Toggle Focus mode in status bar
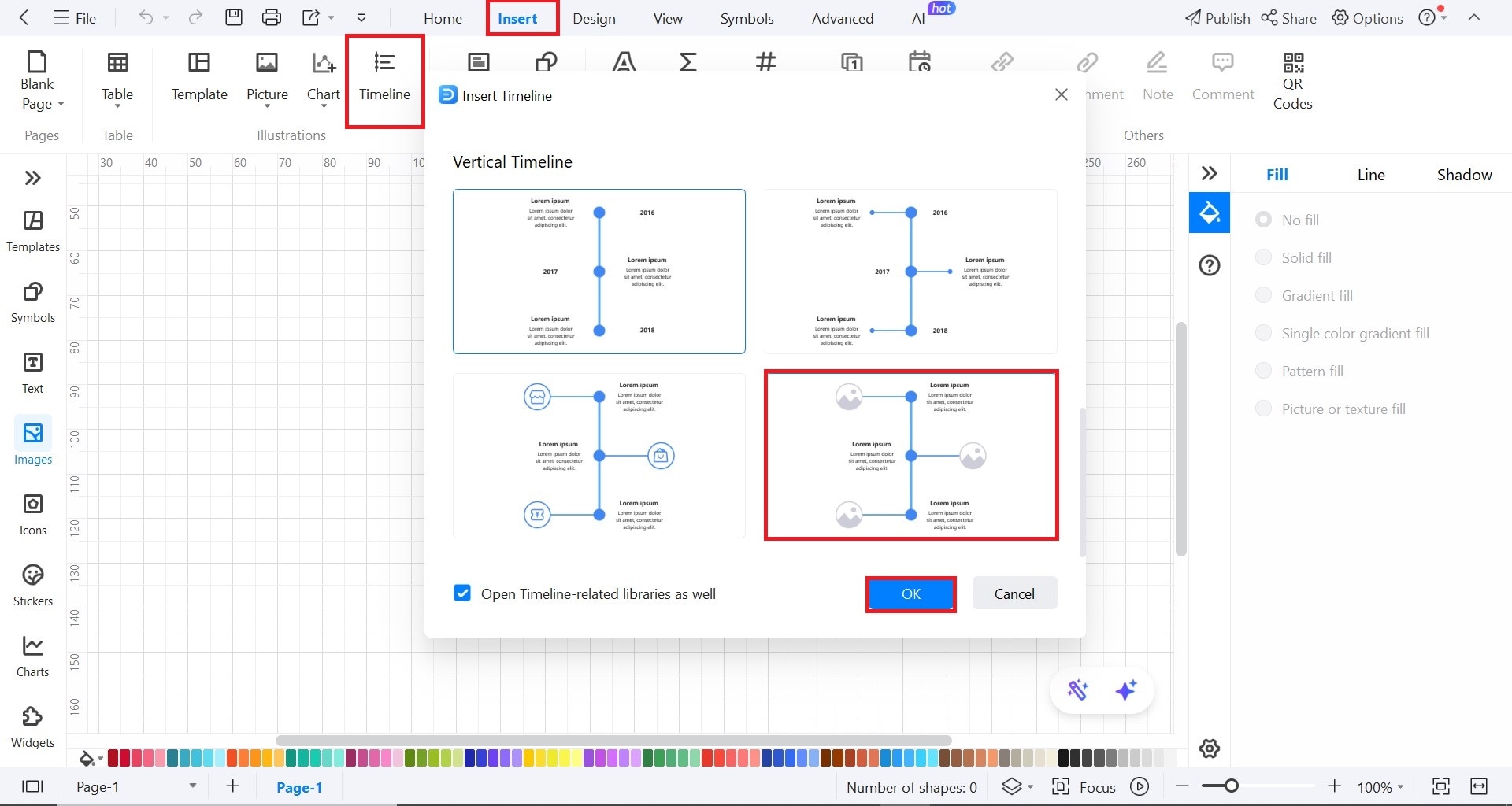The width and height of the screenshot is (1512, 806). click(1084, 786)
